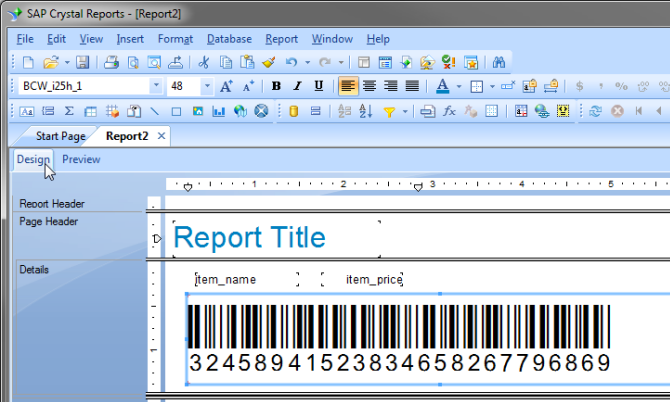Open the Help menu

pyautogui.click(x=378, y=39)
